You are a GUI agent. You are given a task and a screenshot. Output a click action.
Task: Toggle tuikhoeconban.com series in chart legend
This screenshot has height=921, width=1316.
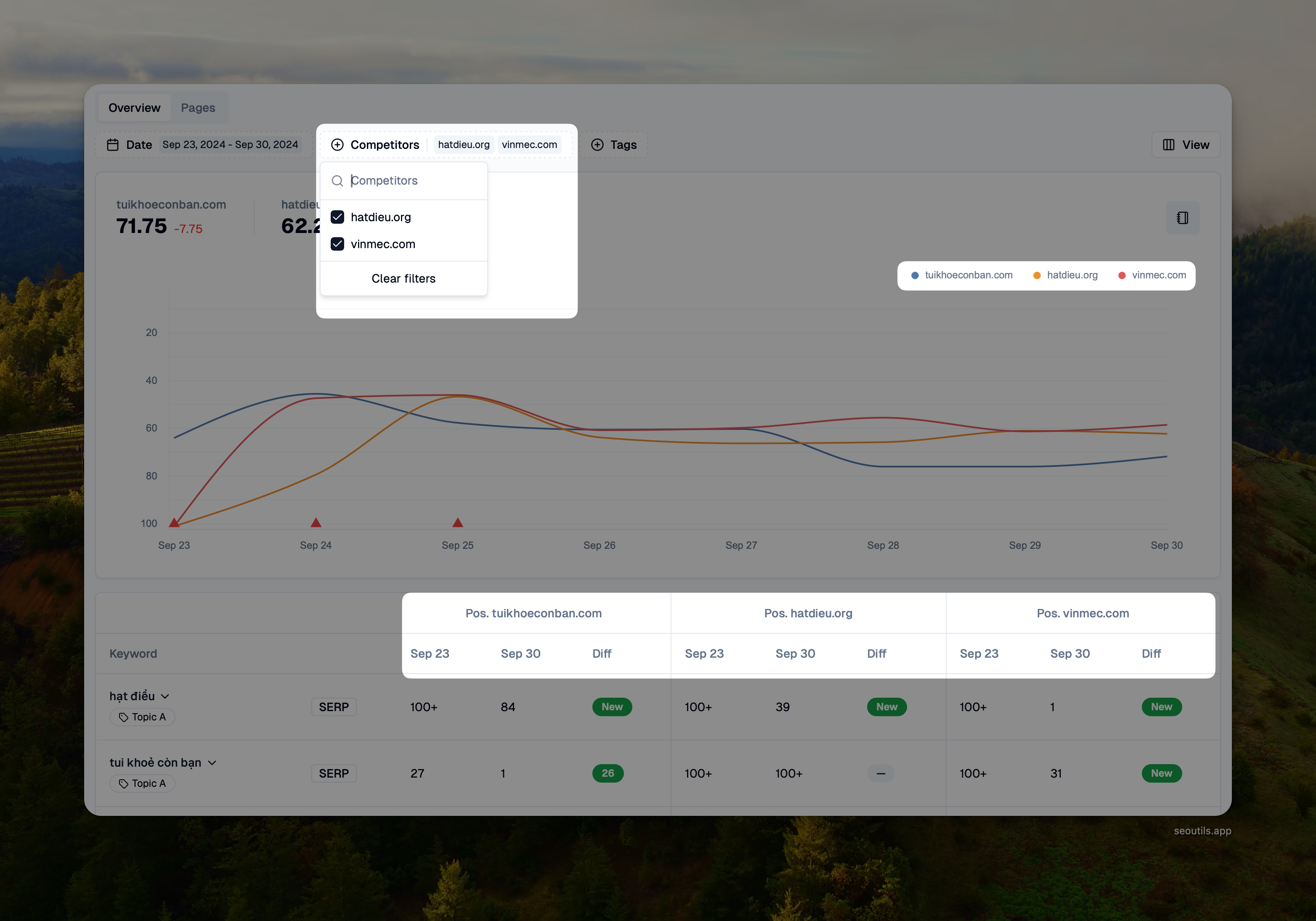(x=968, y=275)
